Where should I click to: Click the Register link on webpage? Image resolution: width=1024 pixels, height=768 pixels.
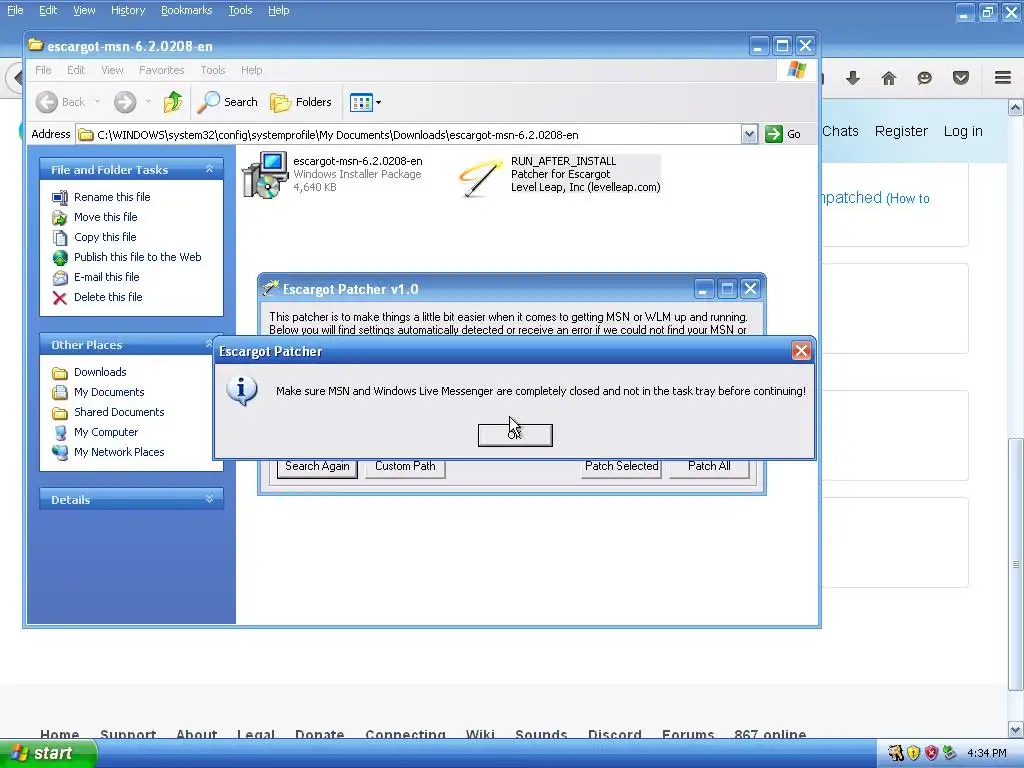click(901, 131)
